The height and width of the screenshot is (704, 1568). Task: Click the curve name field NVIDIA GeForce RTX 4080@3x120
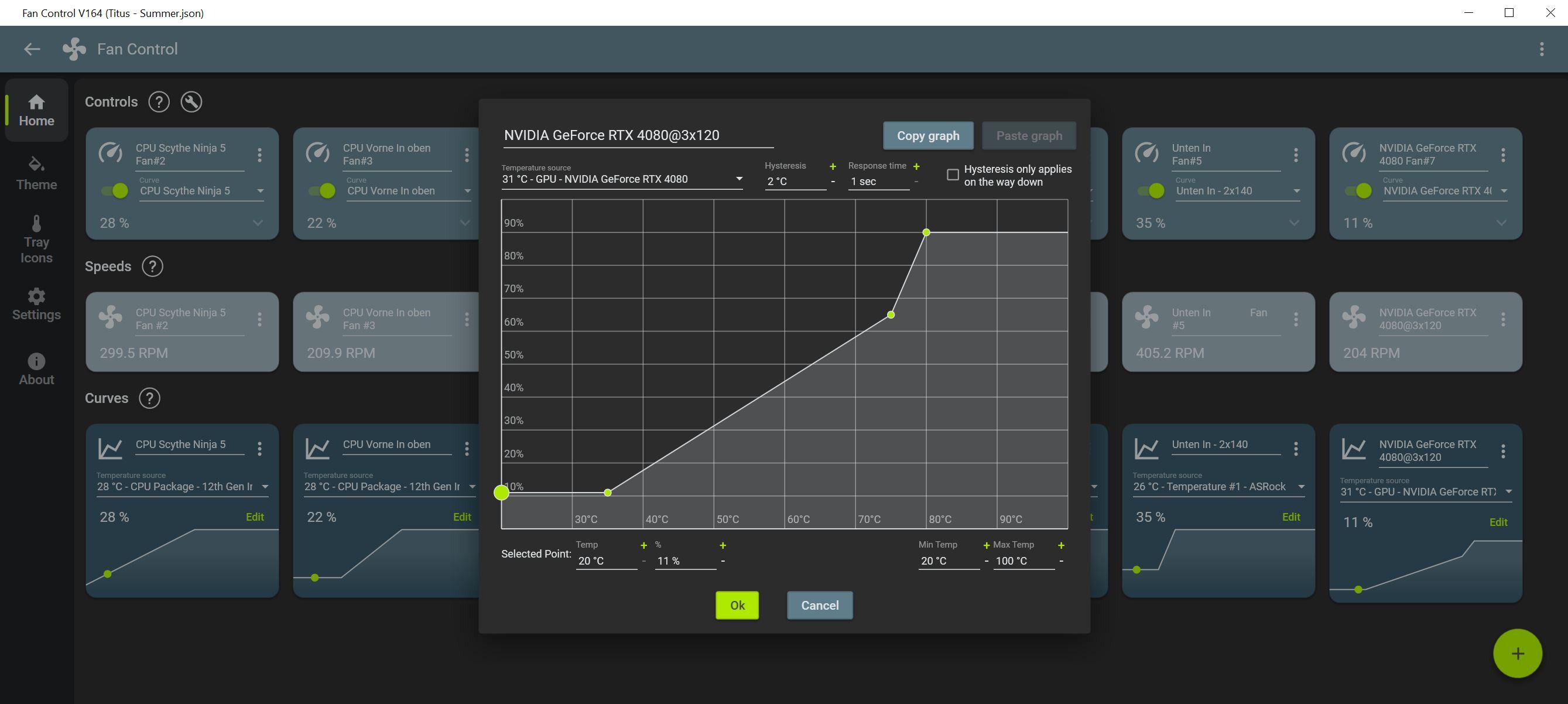[638, 135]
